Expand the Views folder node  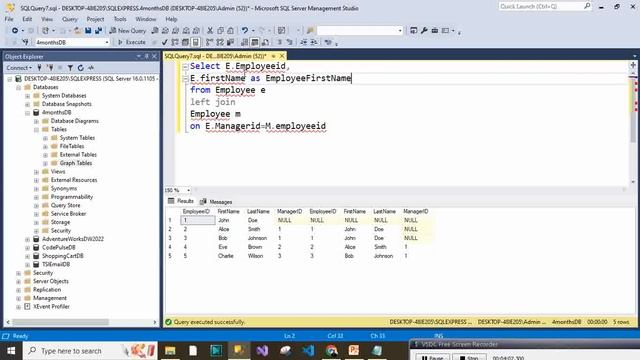tap(36, 172)
